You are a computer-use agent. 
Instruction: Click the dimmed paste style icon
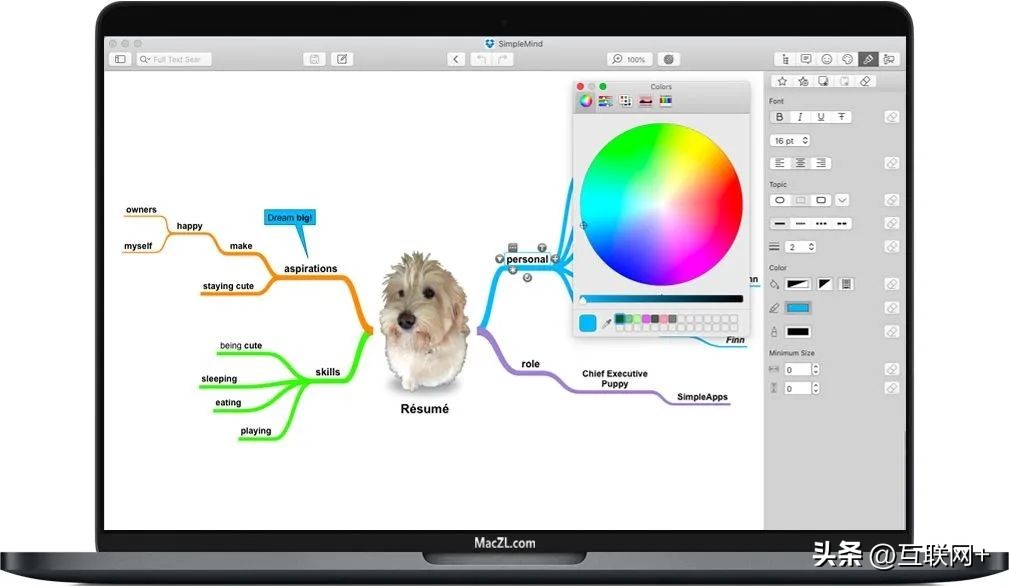tap(844, 81)
